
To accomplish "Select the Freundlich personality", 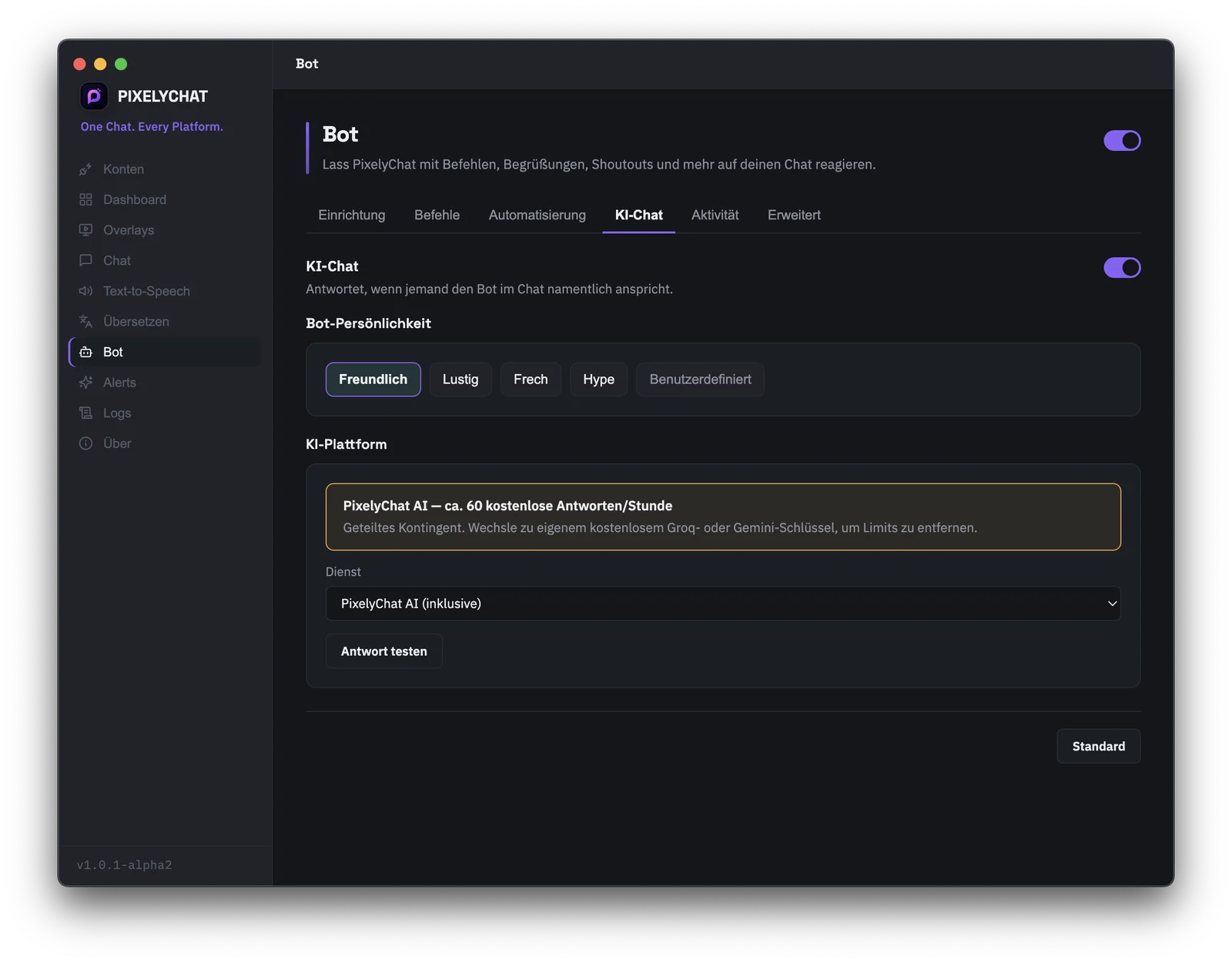I will [373, 380].
